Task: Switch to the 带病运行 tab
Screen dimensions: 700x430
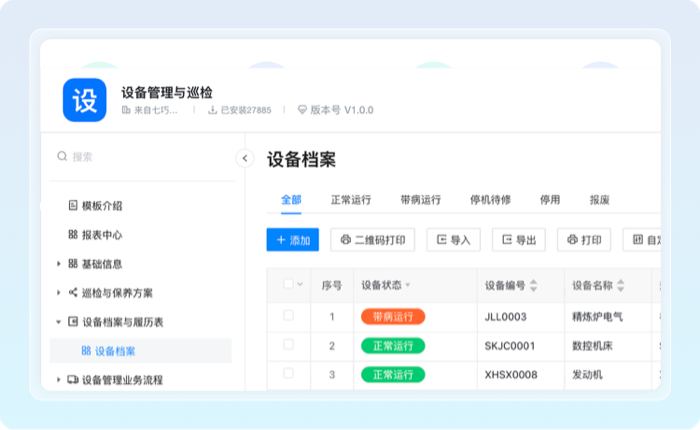Action: (x=420, y=199)
